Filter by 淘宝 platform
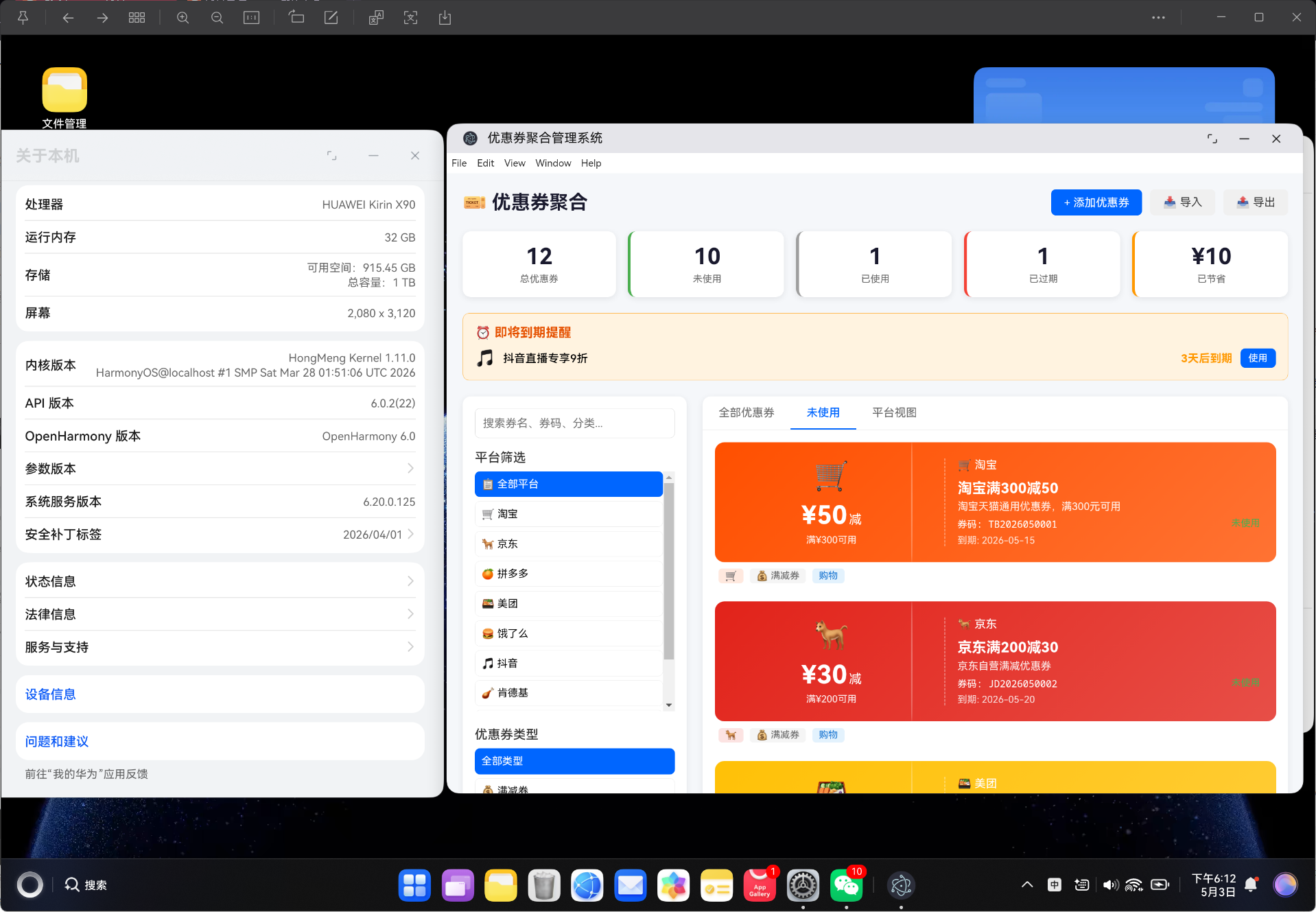This screenshot has height=912, width=1316. pyautogui.click(x=568, y=514)
